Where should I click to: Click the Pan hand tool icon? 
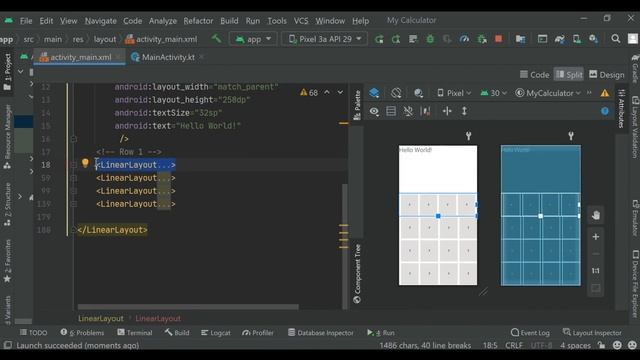pos(596,215)
